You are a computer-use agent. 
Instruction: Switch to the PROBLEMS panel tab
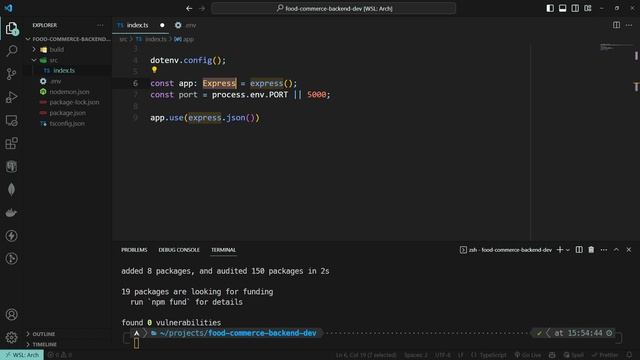click(134, 250)
